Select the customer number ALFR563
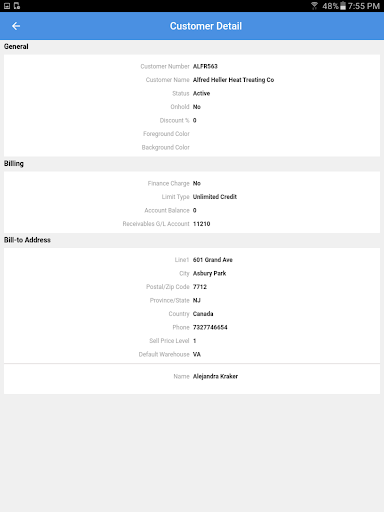Image resolution: width=384 pixels, height=512 pixels. (x=205, y=66)
